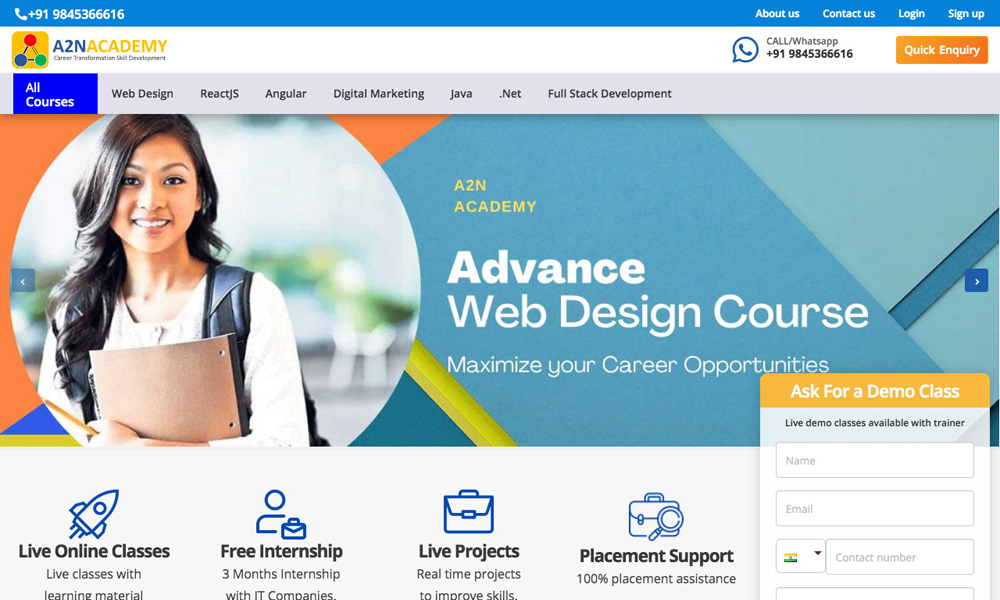
Task: Open the Contact us link
Action: (848, 13)
